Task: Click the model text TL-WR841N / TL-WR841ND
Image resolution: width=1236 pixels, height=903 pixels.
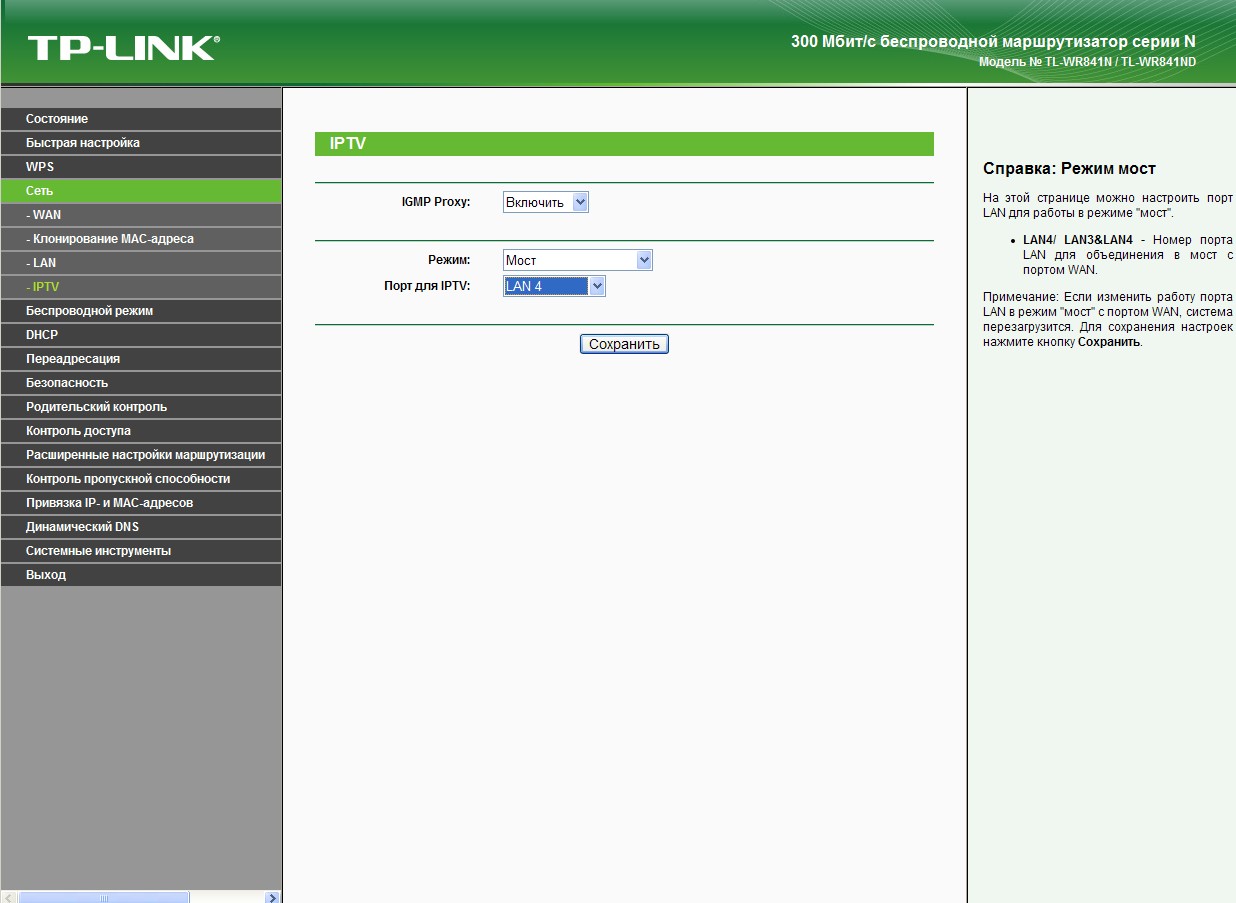Action: pyautogui.click(x=1120, y=62)
